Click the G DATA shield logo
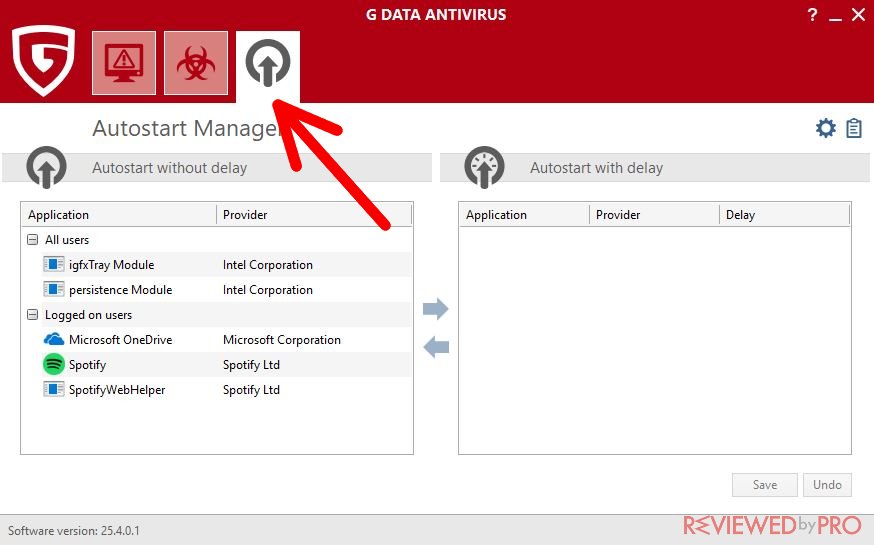This screenshot has width=874, height=545. point(43,61)
